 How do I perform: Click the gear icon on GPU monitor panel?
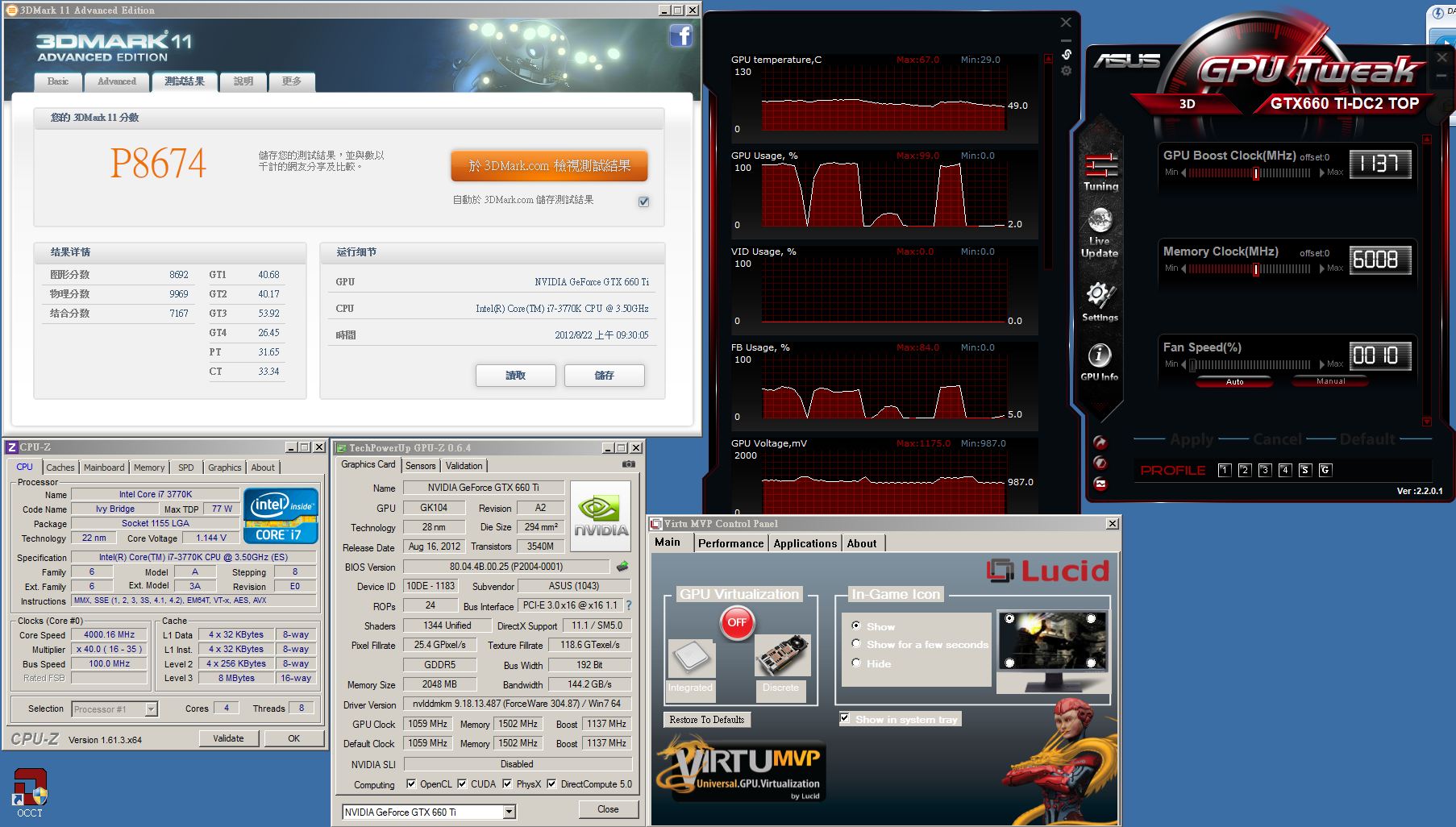1066,71
